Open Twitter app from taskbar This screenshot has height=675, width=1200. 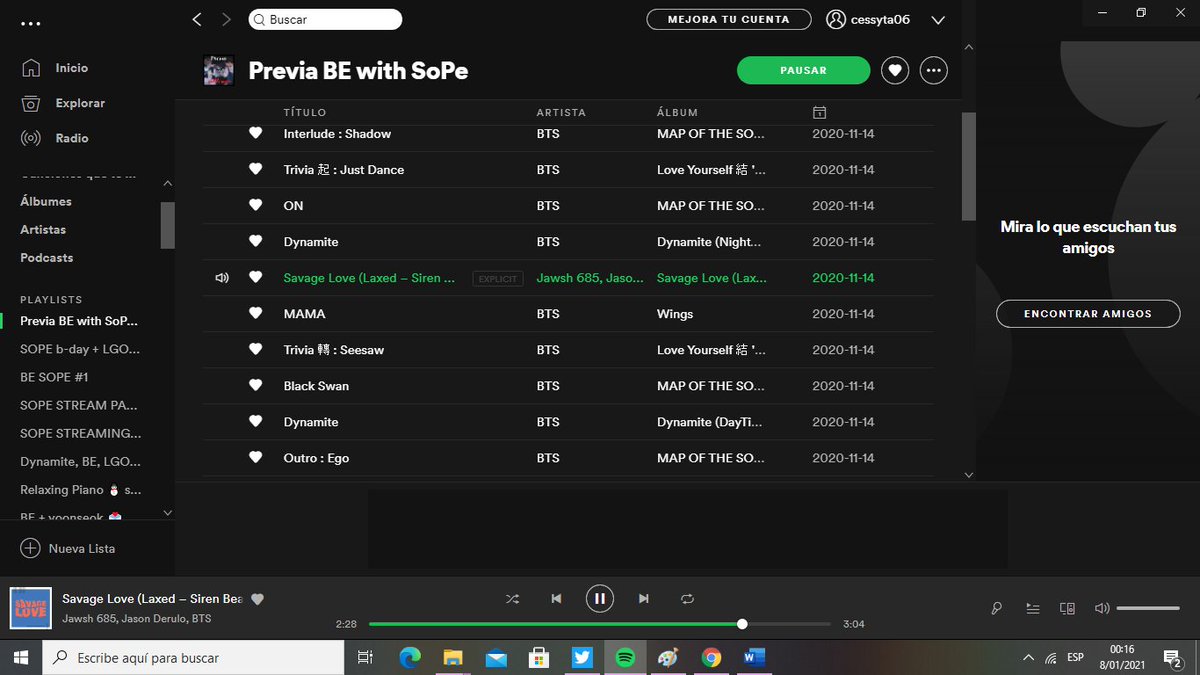[582, 657]
